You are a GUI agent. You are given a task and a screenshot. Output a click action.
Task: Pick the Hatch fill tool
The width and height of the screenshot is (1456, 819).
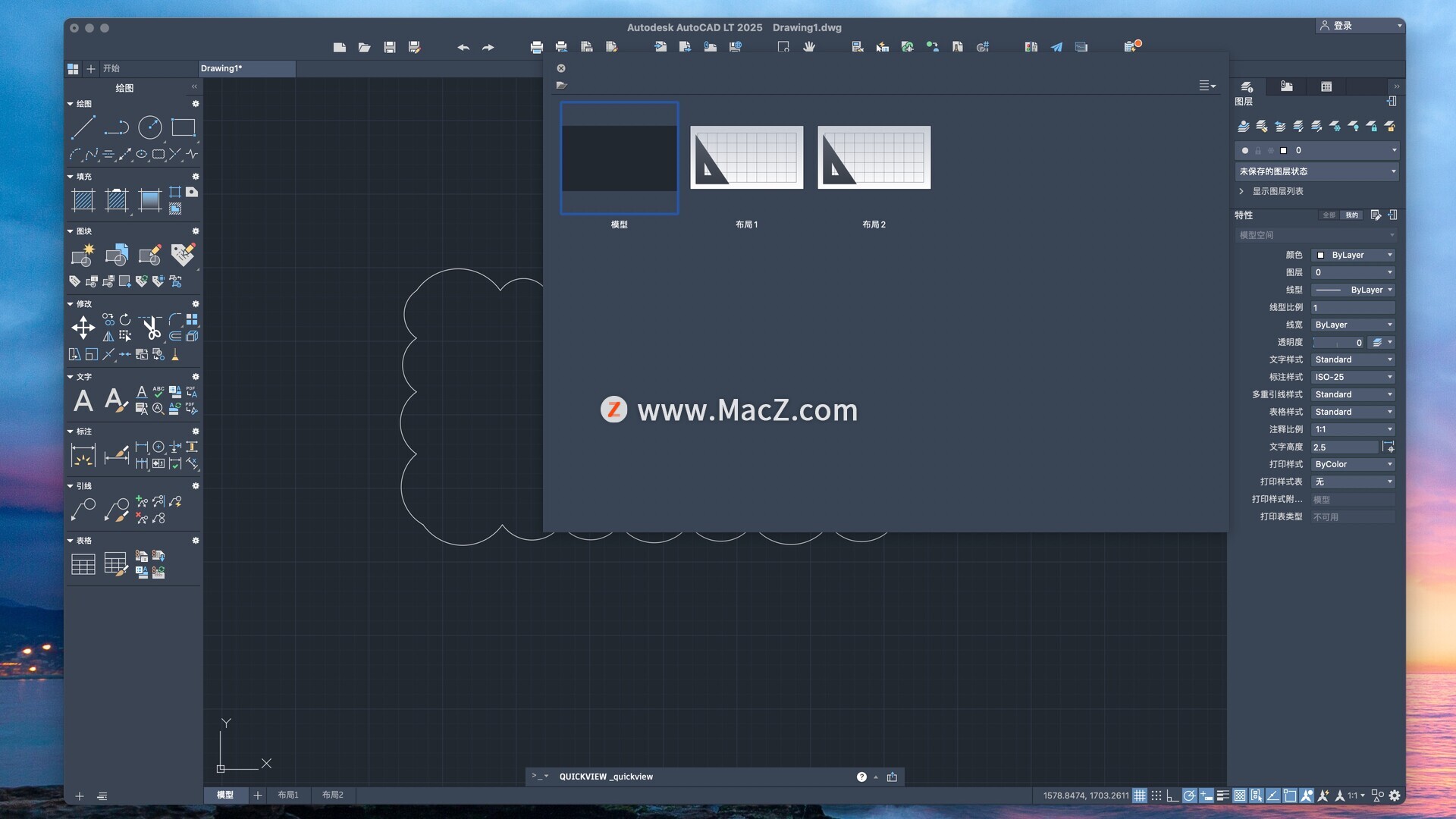point(83,201)
